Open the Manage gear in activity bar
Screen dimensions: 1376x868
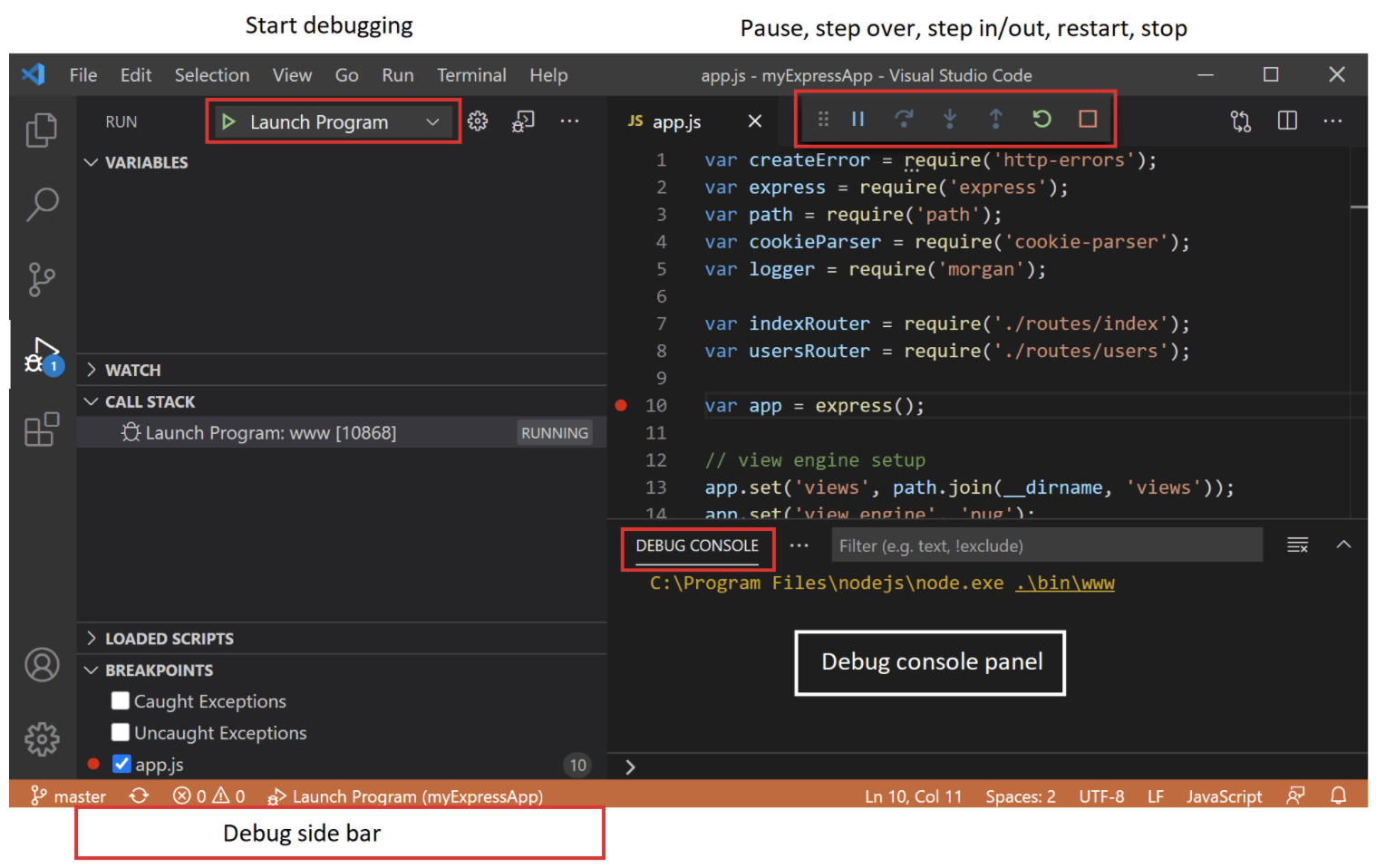[42, 739]
